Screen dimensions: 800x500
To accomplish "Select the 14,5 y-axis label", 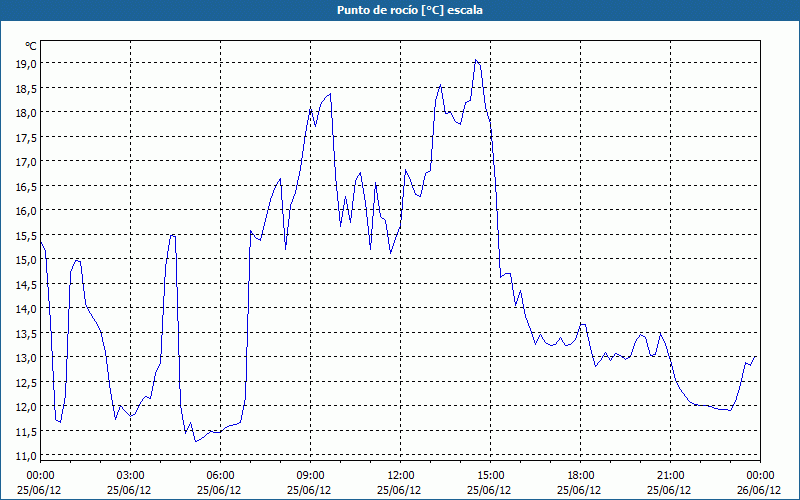I will pyautogui.click(x=26, y=284).
